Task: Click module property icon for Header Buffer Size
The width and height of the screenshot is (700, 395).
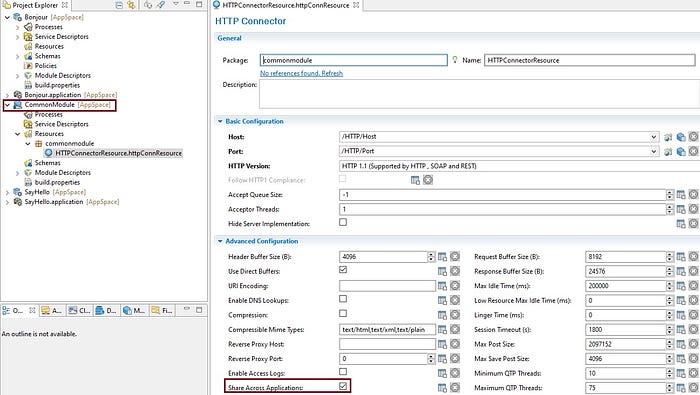Action: tap(442, 257)
